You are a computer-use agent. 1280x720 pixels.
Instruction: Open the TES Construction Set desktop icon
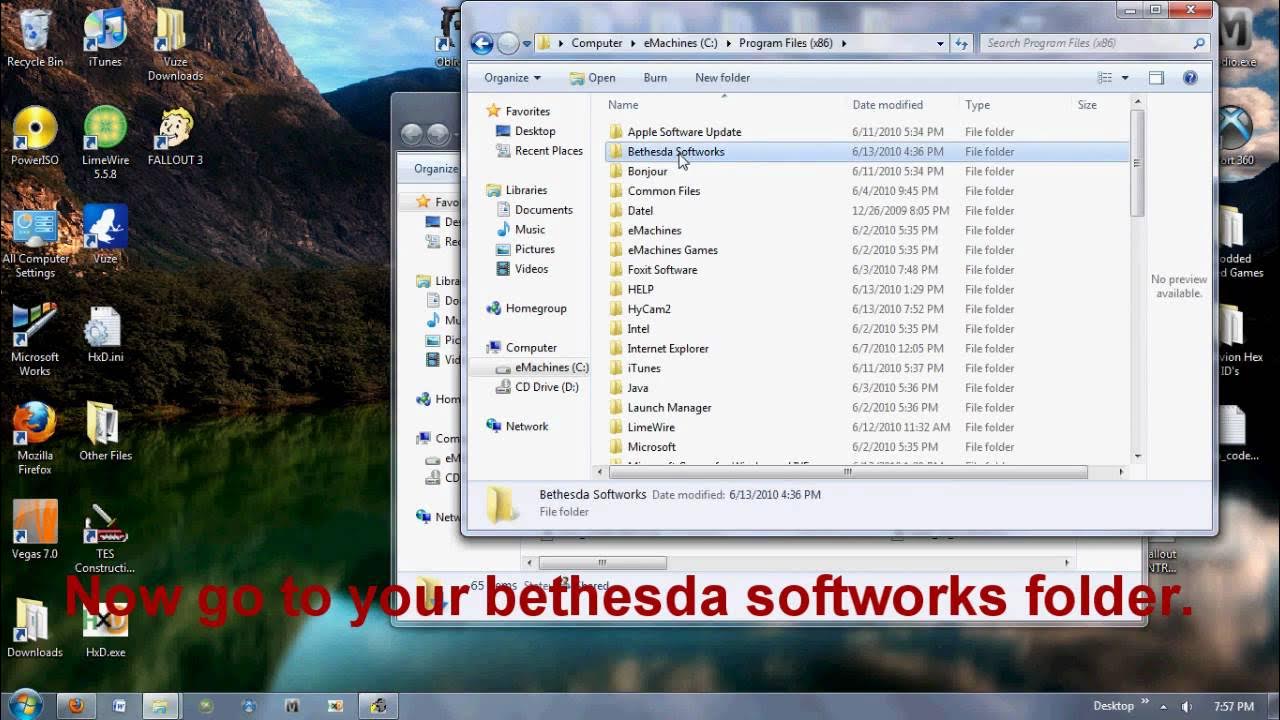click(105, 537)
